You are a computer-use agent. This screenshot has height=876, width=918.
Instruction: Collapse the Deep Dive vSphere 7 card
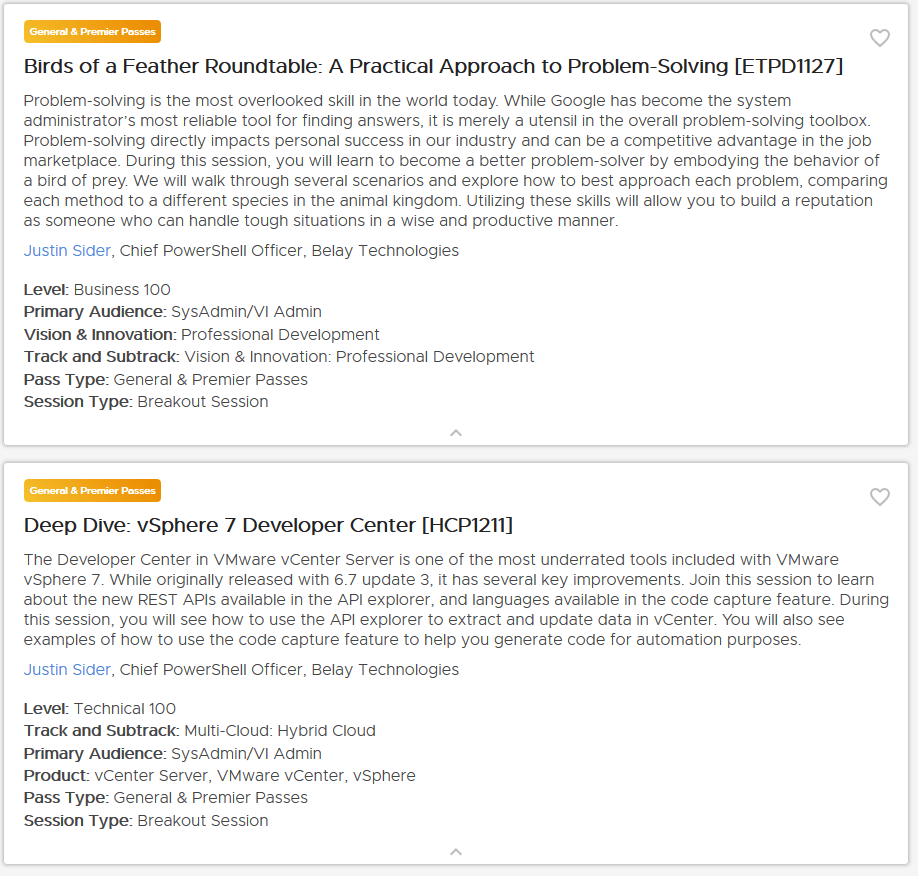pos(456,852)
